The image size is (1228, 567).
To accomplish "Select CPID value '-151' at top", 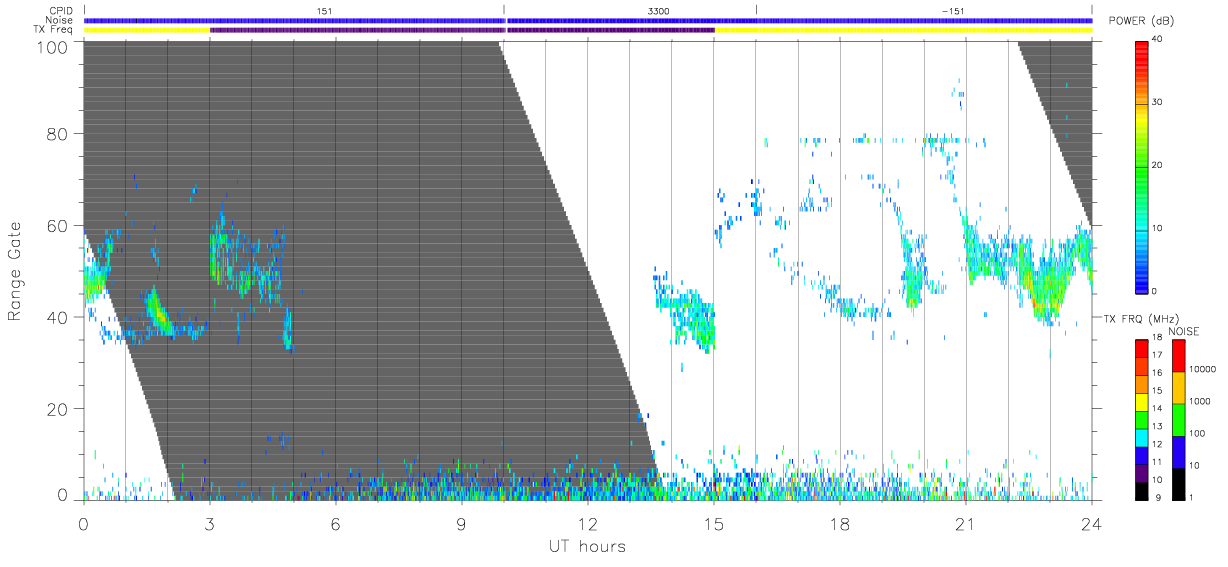I will [x=953, y=10].
